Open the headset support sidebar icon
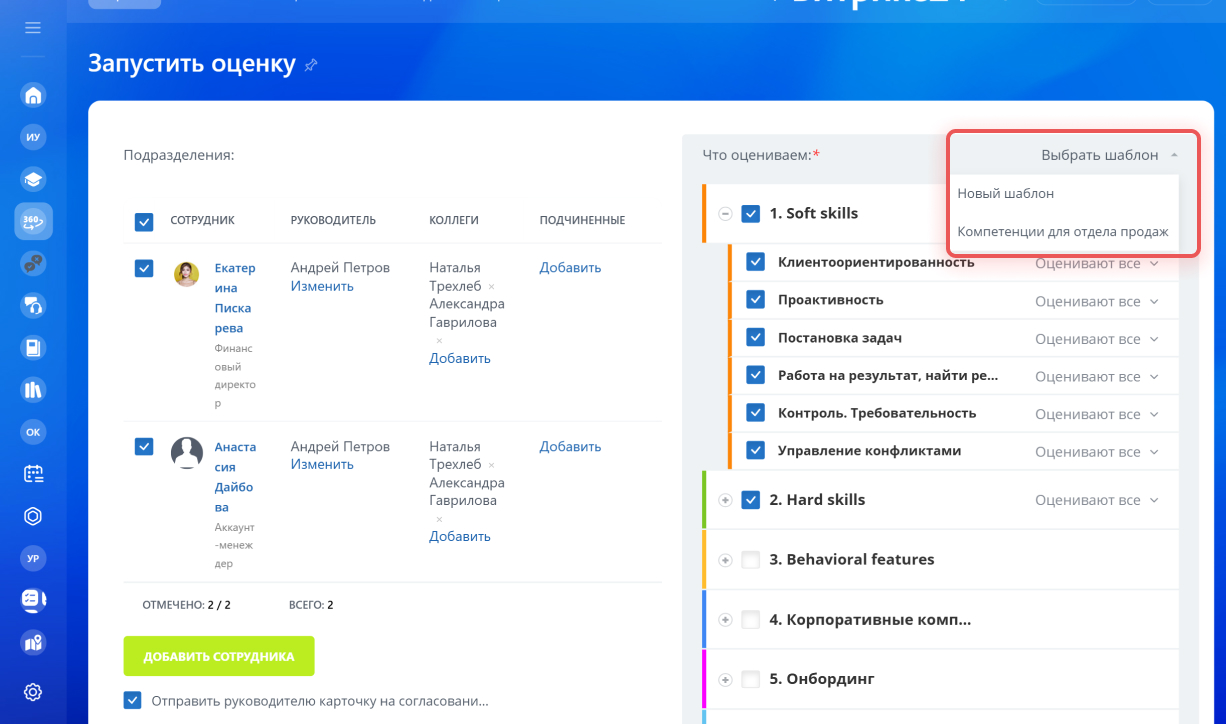 click(33, 306)
